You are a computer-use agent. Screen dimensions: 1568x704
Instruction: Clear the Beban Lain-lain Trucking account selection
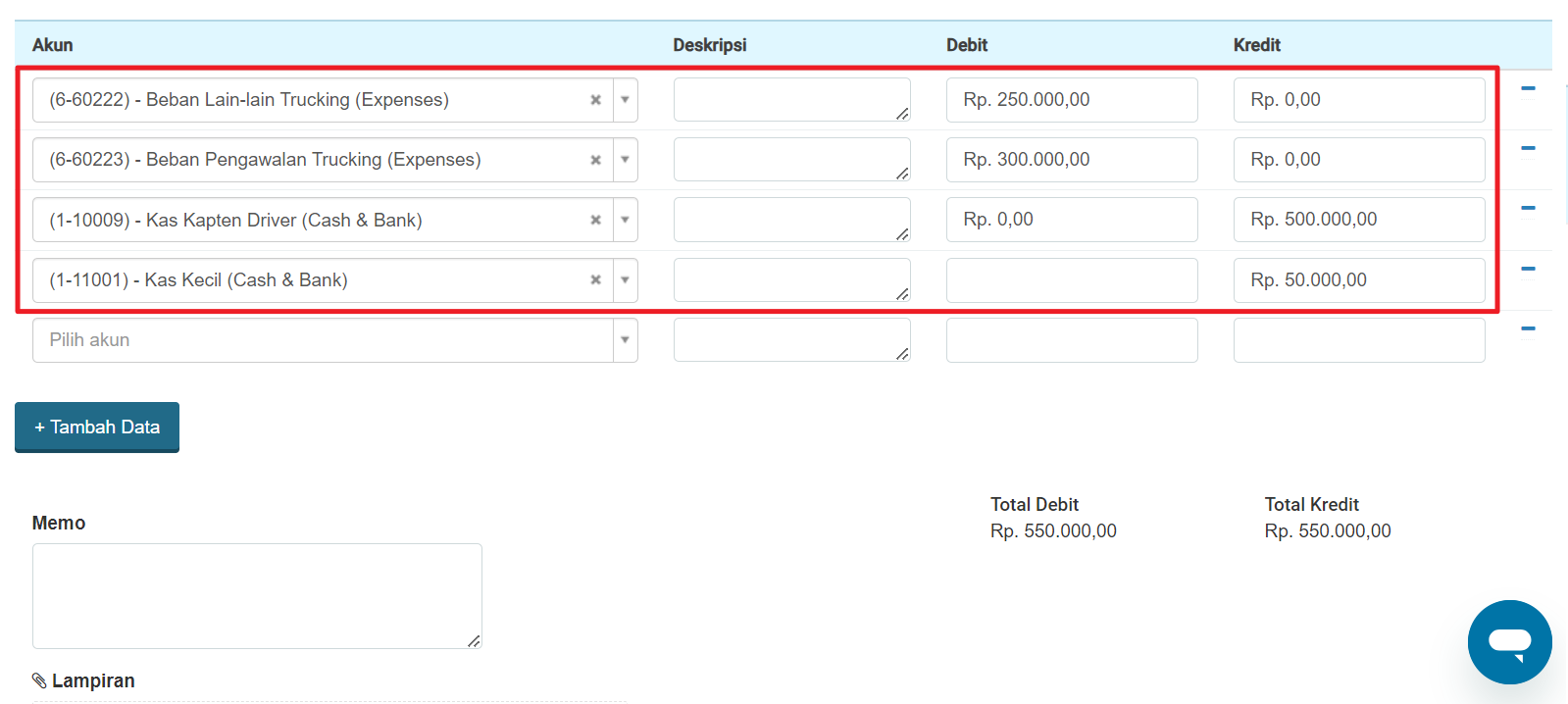click(595, 100)
